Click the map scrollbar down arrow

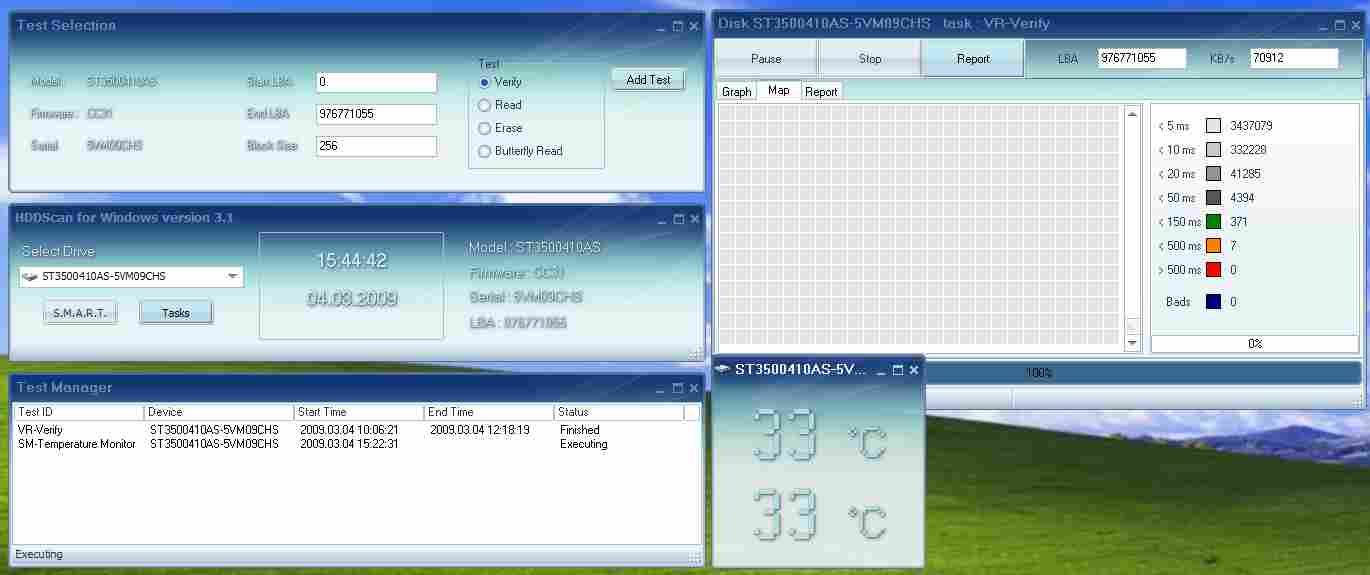point(1132,343)
